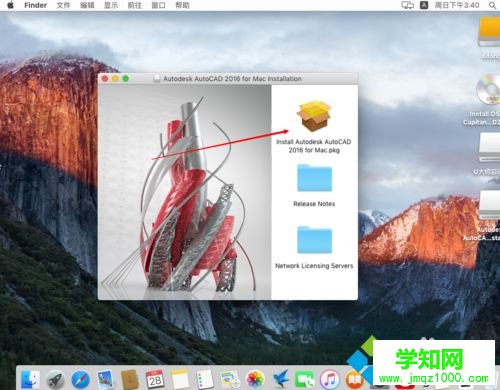Open Finder from the Dock
The height and width of the screenshot is (390, 500).
pos(30,379)
